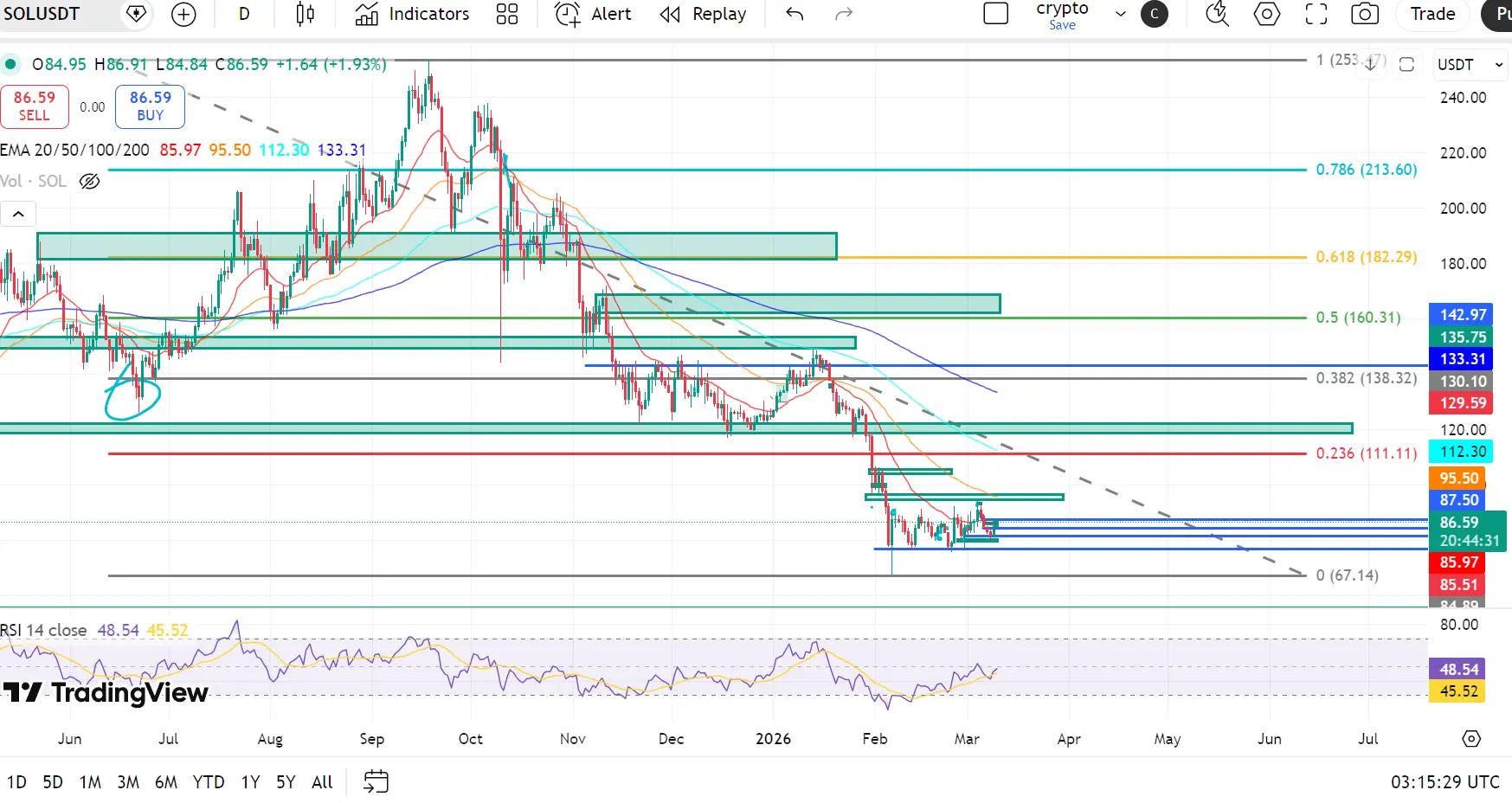Select the All date range

click(x=322, y=782)
